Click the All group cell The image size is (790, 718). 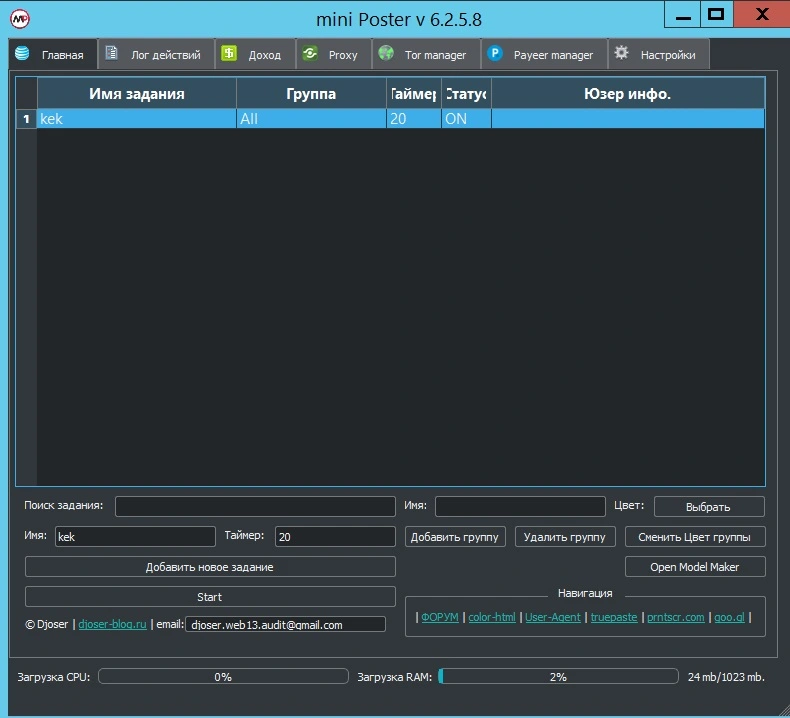pyautogui.click(x=311, y=119)
